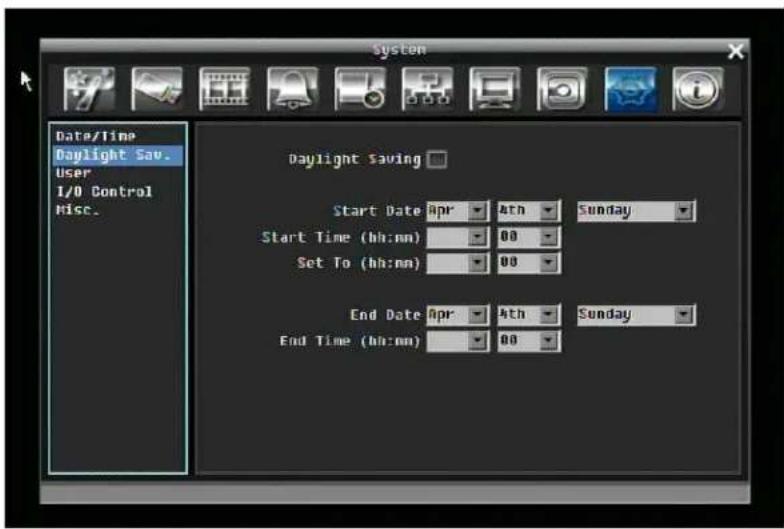
Task: Open the Start Date week number dropdown
Action: click(x=529, y=210)
